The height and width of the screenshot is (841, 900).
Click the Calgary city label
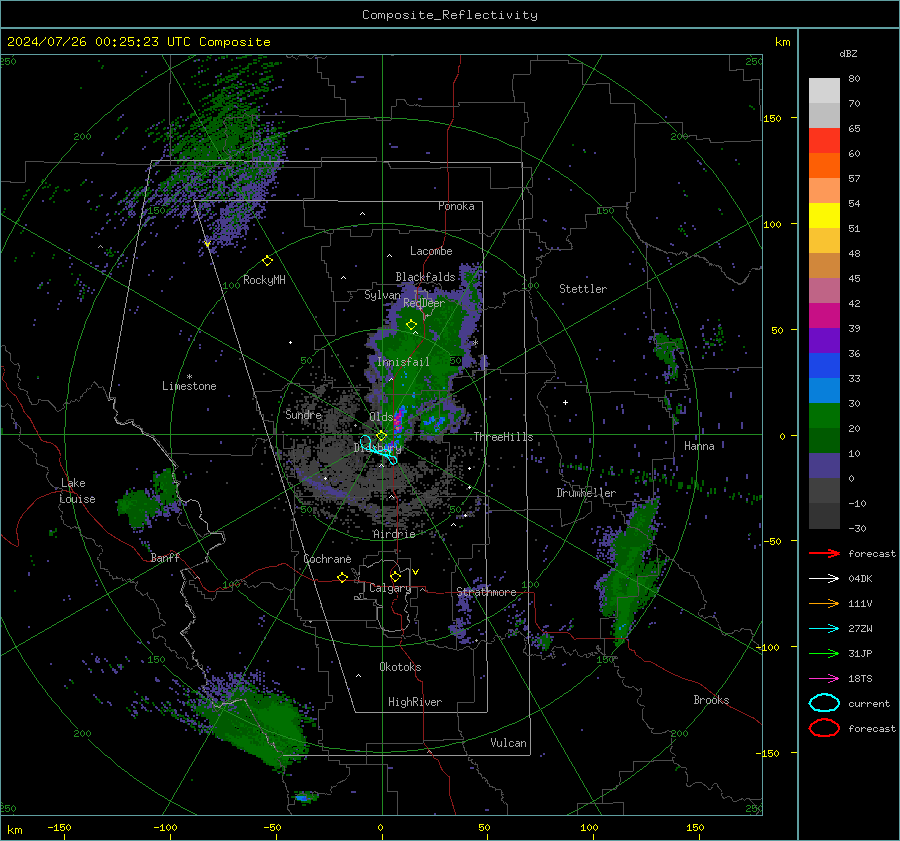[390, 588]
